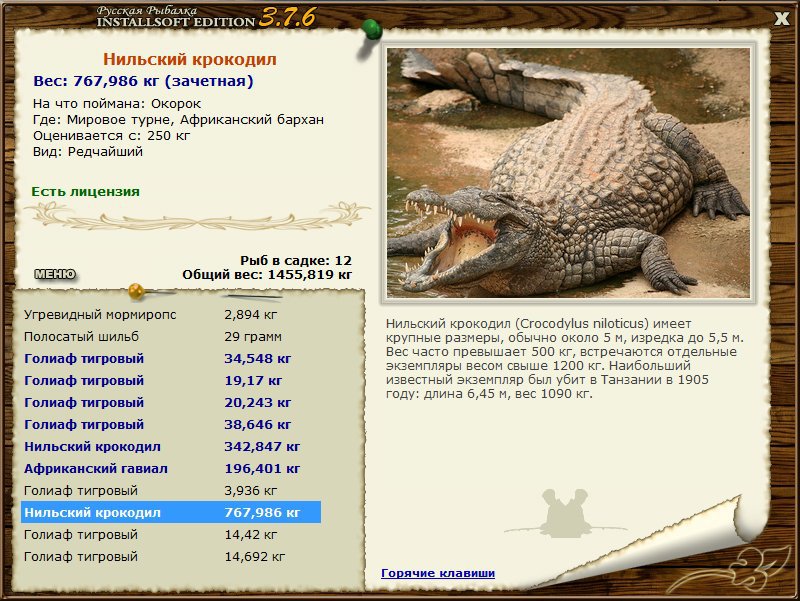Click the frog silhouette icon at bottom
The height and width of the screenshot is (601, 800).
(x=565, y=512)
